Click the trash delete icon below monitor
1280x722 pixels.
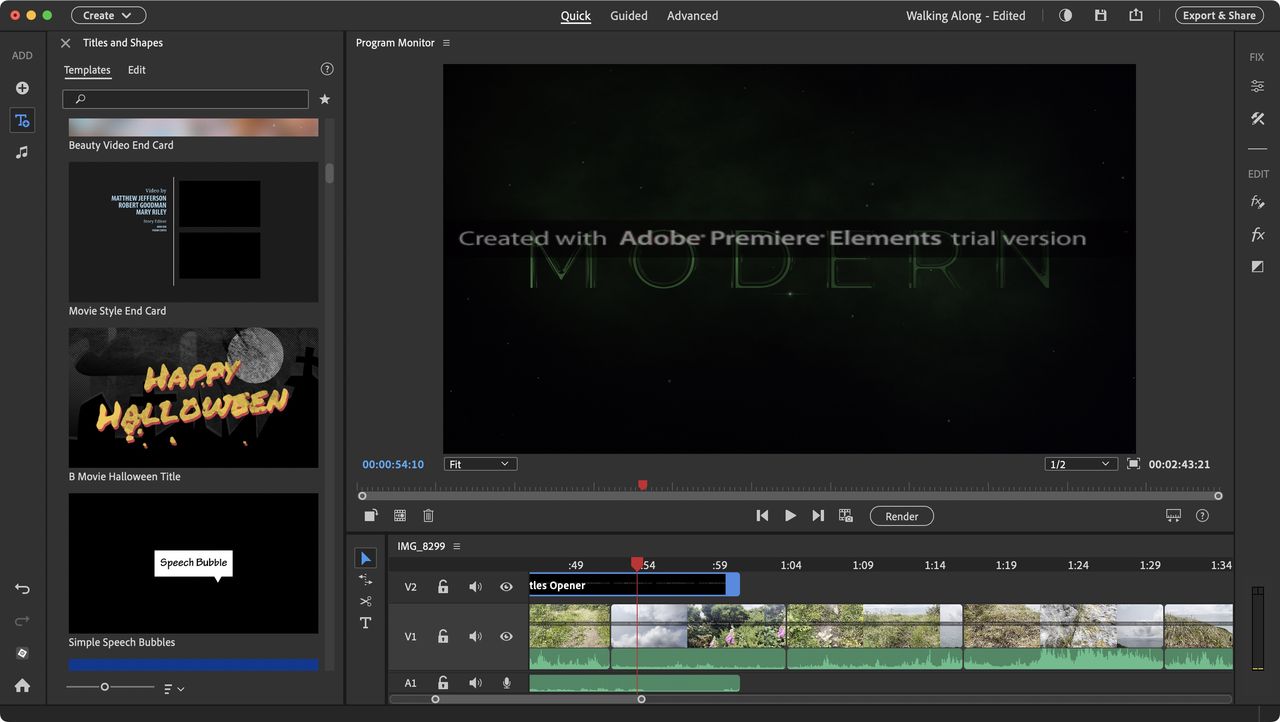pos(428,516)
